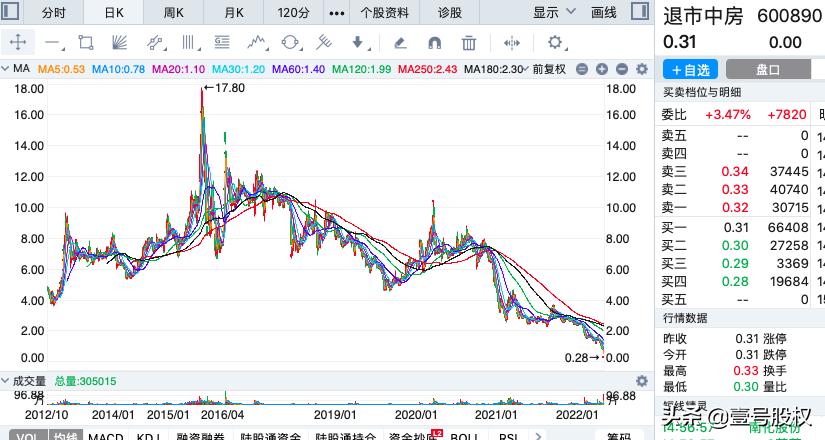Select the MACD indicator tab
Image resolution: width=825 pixels, height=440 pixels.
(106, 436)
